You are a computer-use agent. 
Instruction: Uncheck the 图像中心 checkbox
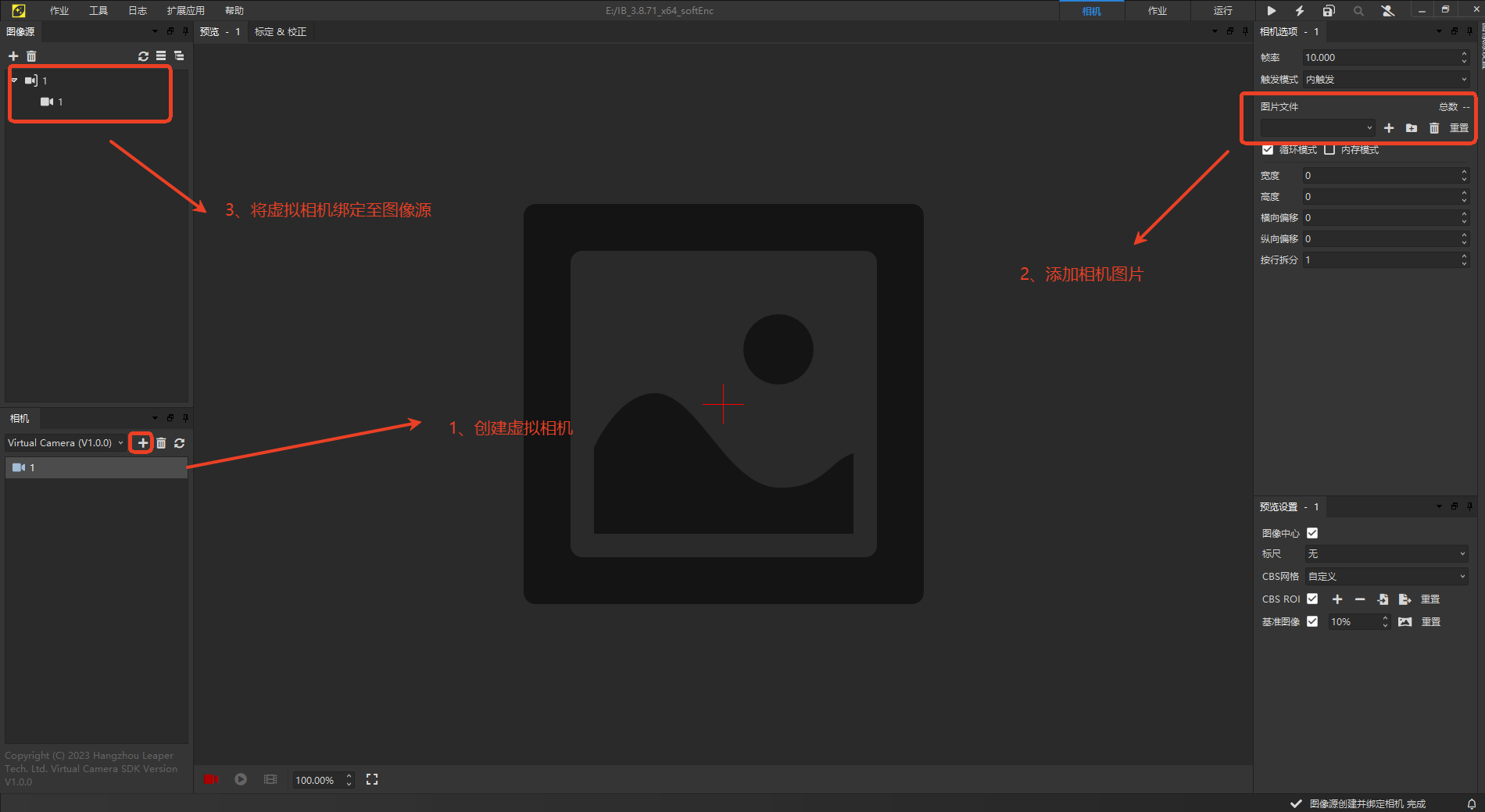1312,533
